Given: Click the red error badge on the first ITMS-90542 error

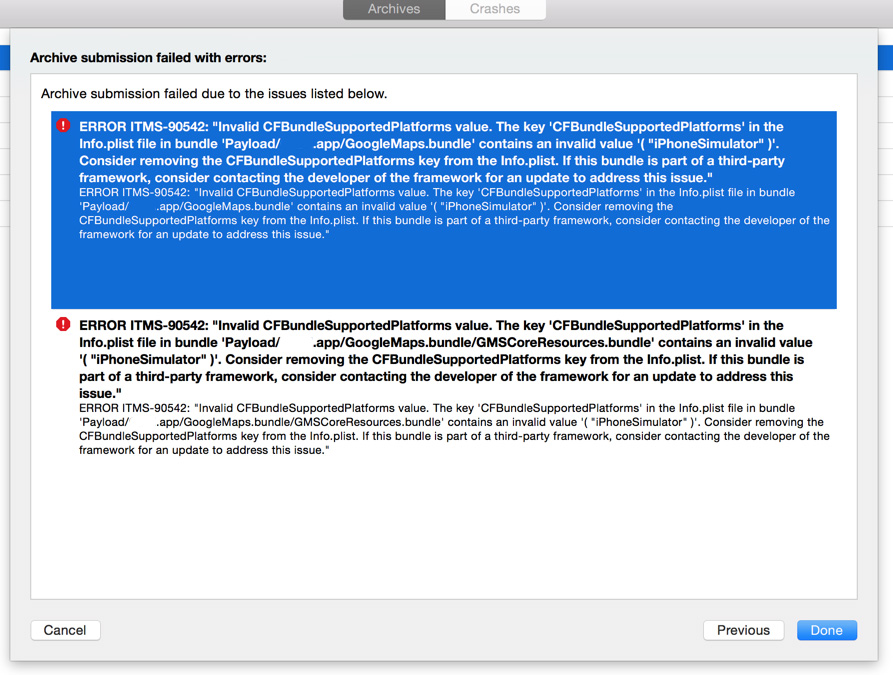Looking at the screenshot, I should click(62, 125).
